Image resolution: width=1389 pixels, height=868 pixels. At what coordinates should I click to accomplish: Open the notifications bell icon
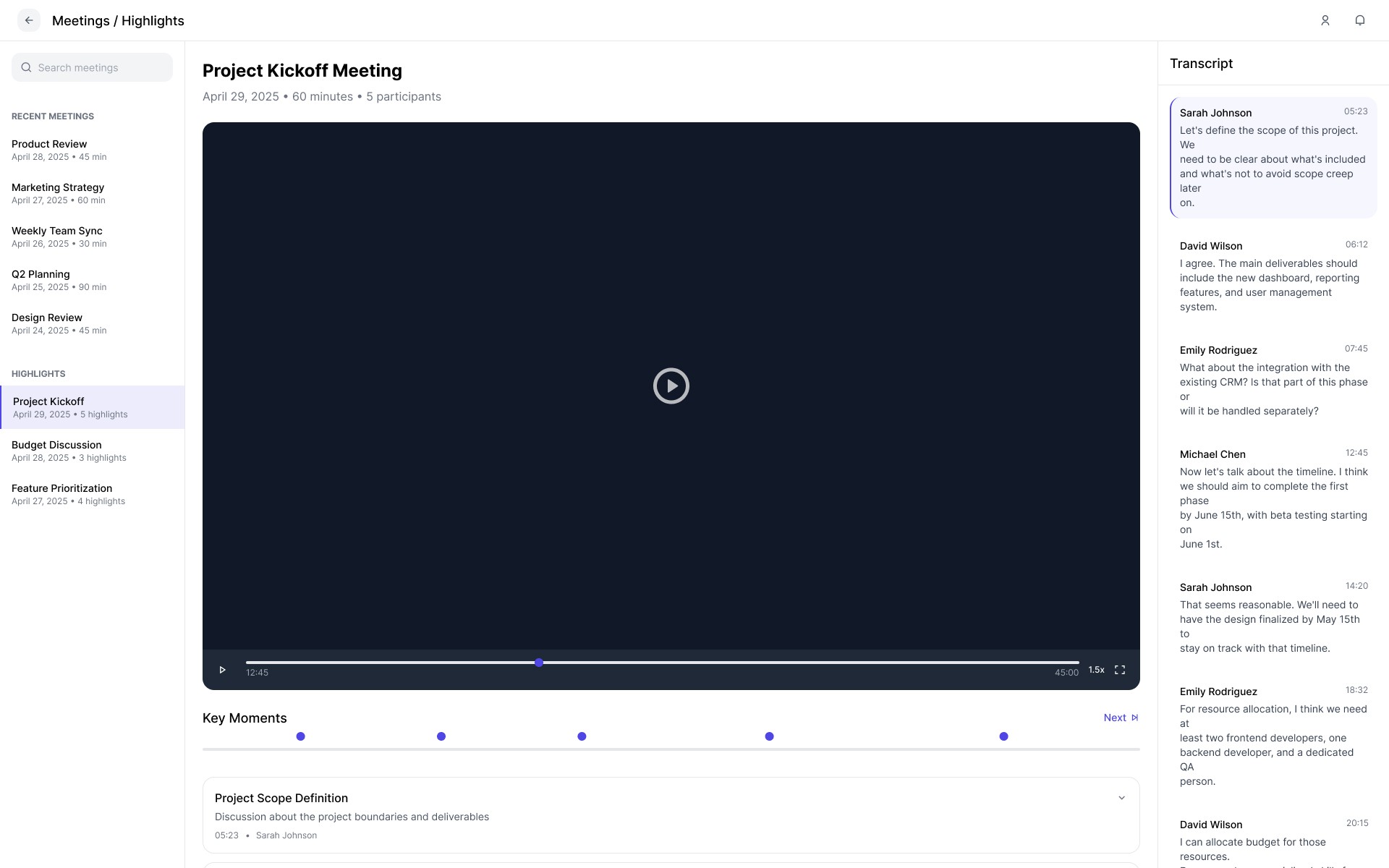point(1359,20)
